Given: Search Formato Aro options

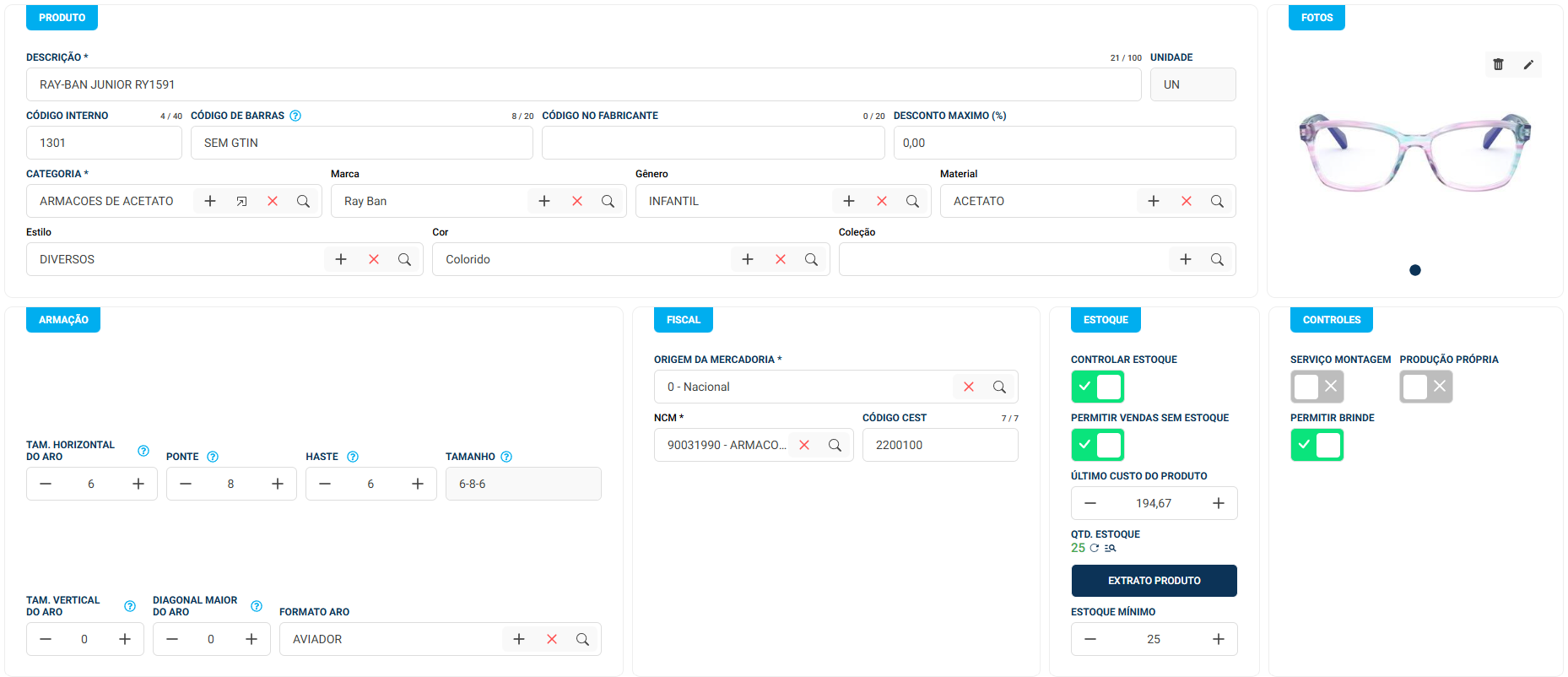Looking at the screenshot, I should pos(582,639).
